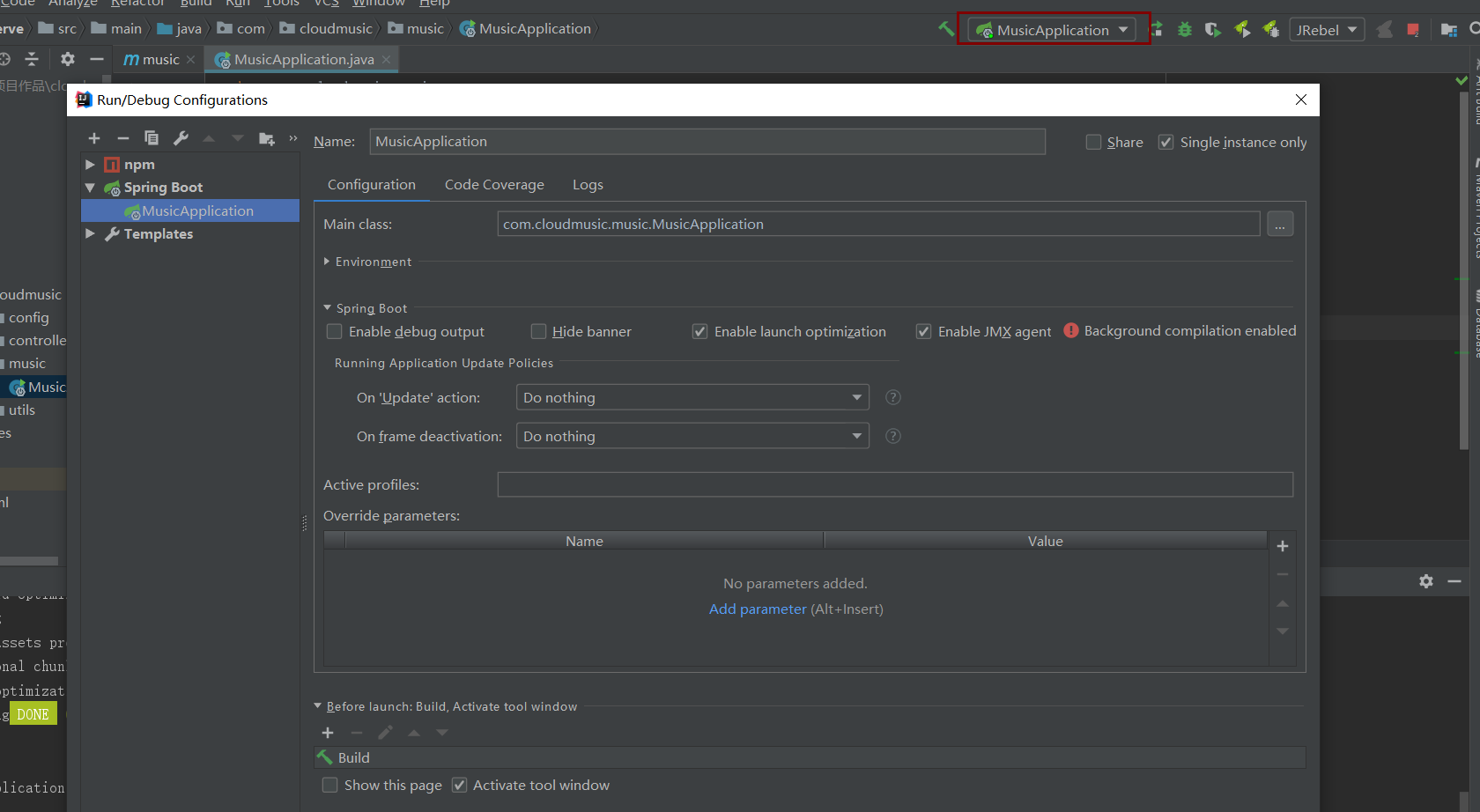This screenshot has height=812, width=1480.
Task: Close the music editor tab
Action: tap(190, 59)
